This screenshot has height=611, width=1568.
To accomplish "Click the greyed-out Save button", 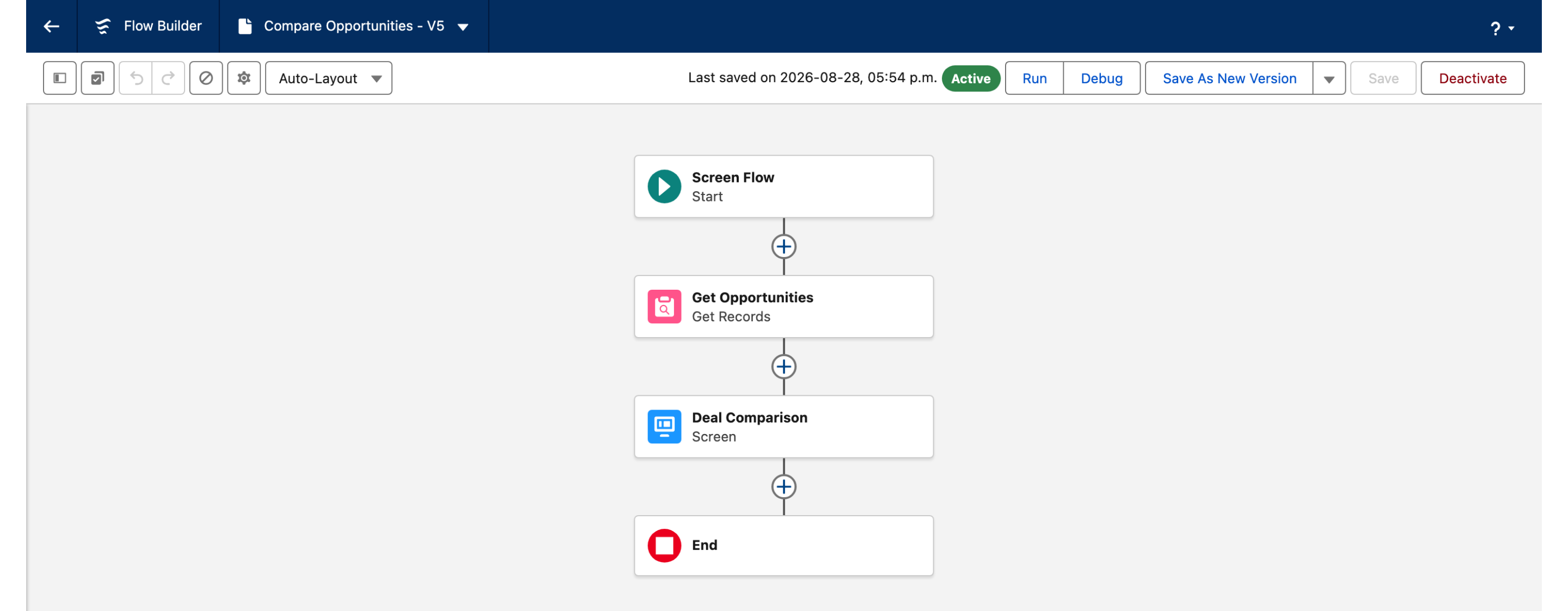I will coord(1383,78).
